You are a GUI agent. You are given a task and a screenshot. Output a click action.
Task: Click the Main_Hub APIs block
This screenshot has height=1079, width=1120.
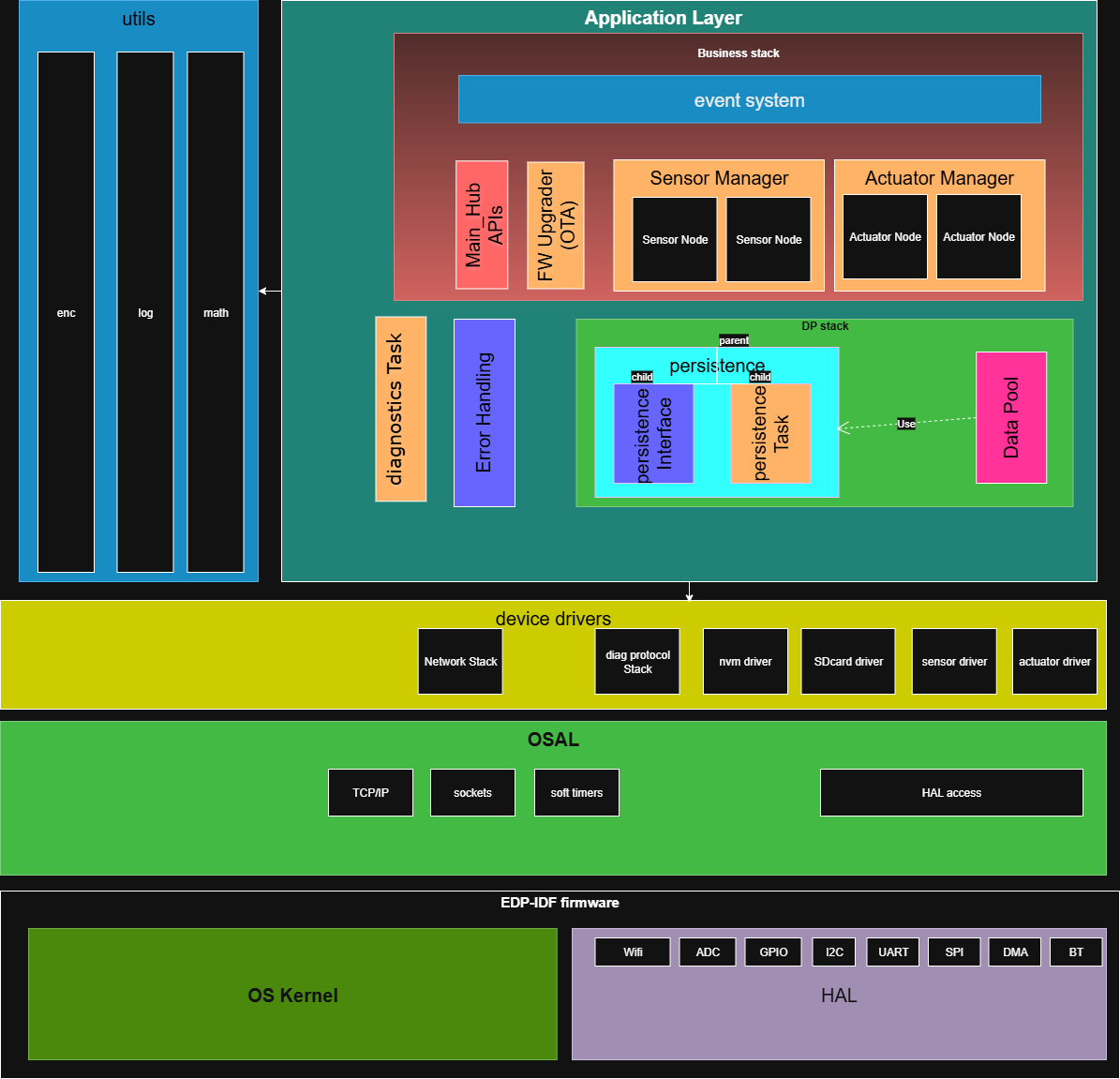tap(482, 225)
